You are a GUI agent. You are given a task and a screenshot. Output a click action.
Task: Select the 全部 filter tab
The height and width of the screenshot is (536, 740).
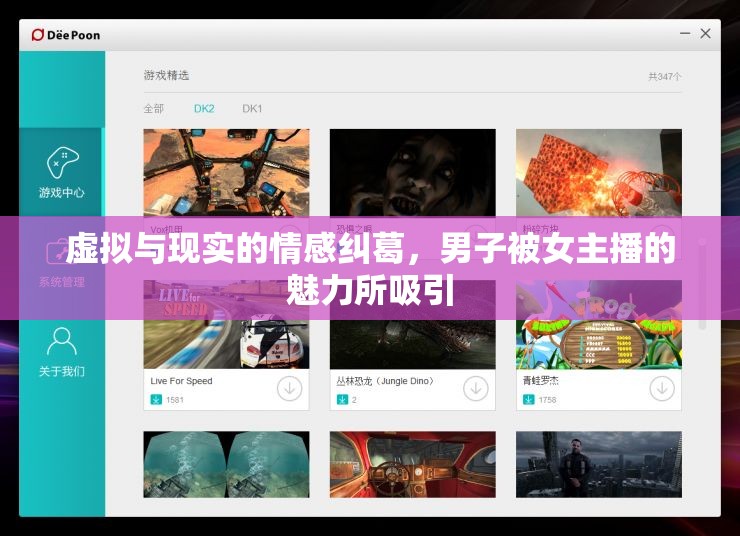(154, 109)
